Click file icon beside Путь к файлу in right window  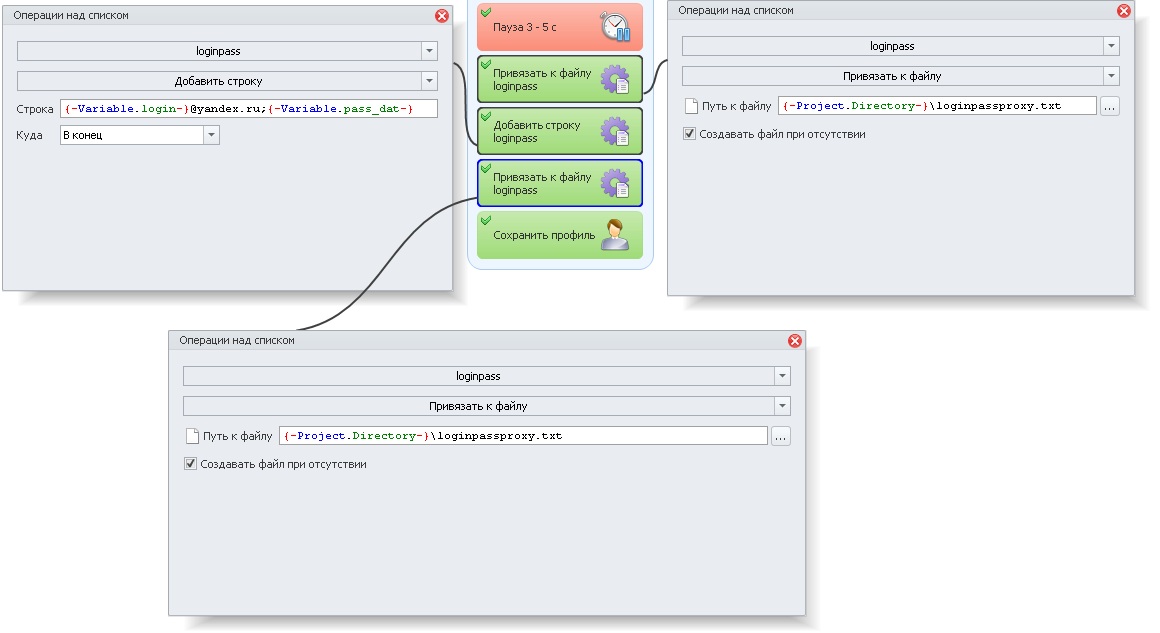pos(691,106)
